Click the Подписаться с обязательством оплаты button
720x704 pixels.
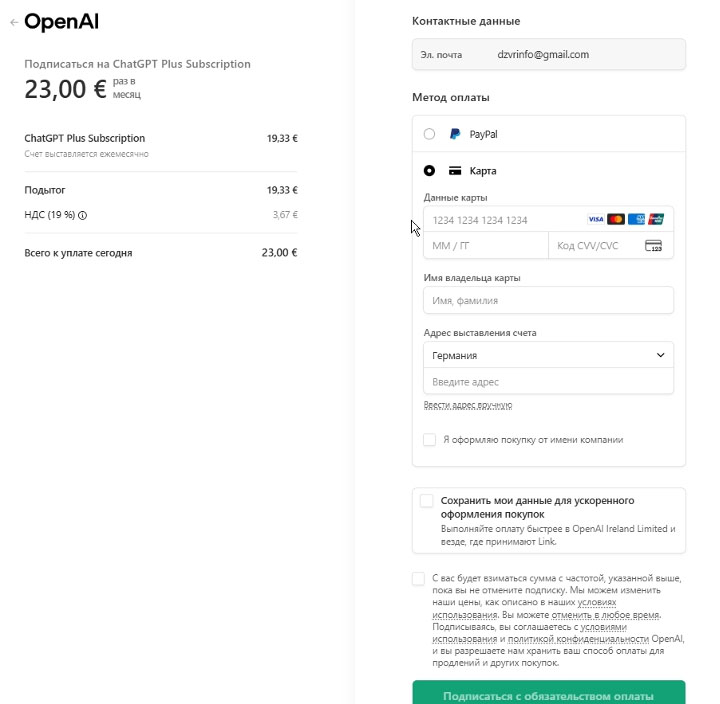click(x=548, y=695)
